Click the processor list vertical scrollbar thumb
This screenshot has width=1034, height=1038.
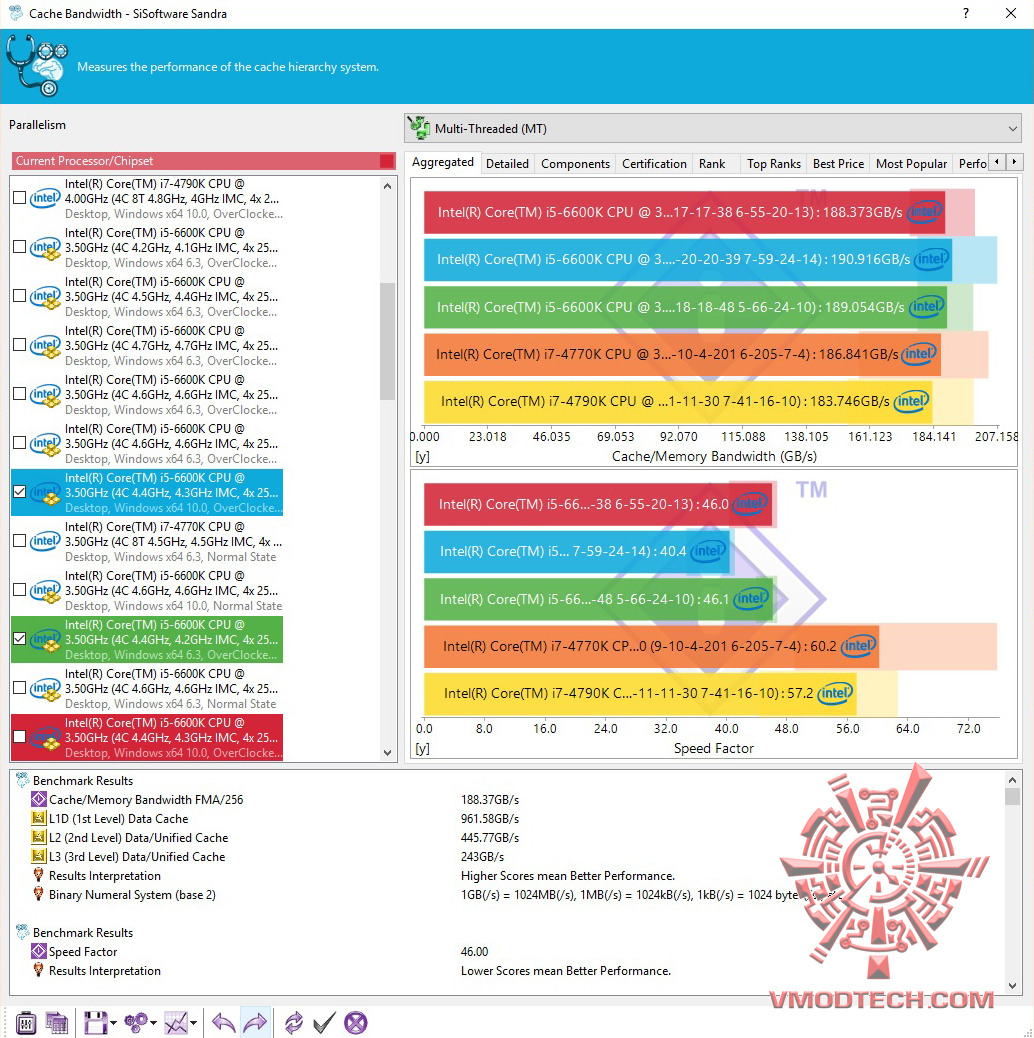tap(387, 341)
